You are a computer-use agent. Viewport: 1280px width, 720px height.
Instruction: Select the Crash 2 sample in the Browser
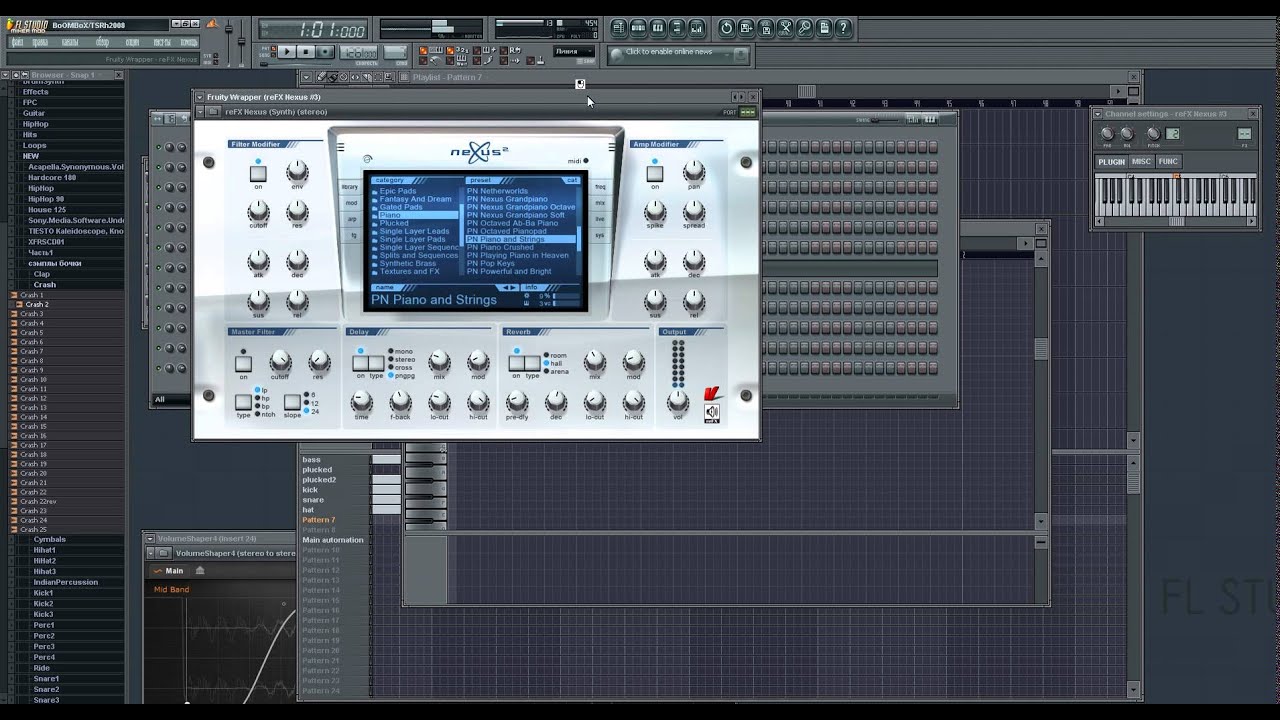pyautogui.click(x=36, y=304)
